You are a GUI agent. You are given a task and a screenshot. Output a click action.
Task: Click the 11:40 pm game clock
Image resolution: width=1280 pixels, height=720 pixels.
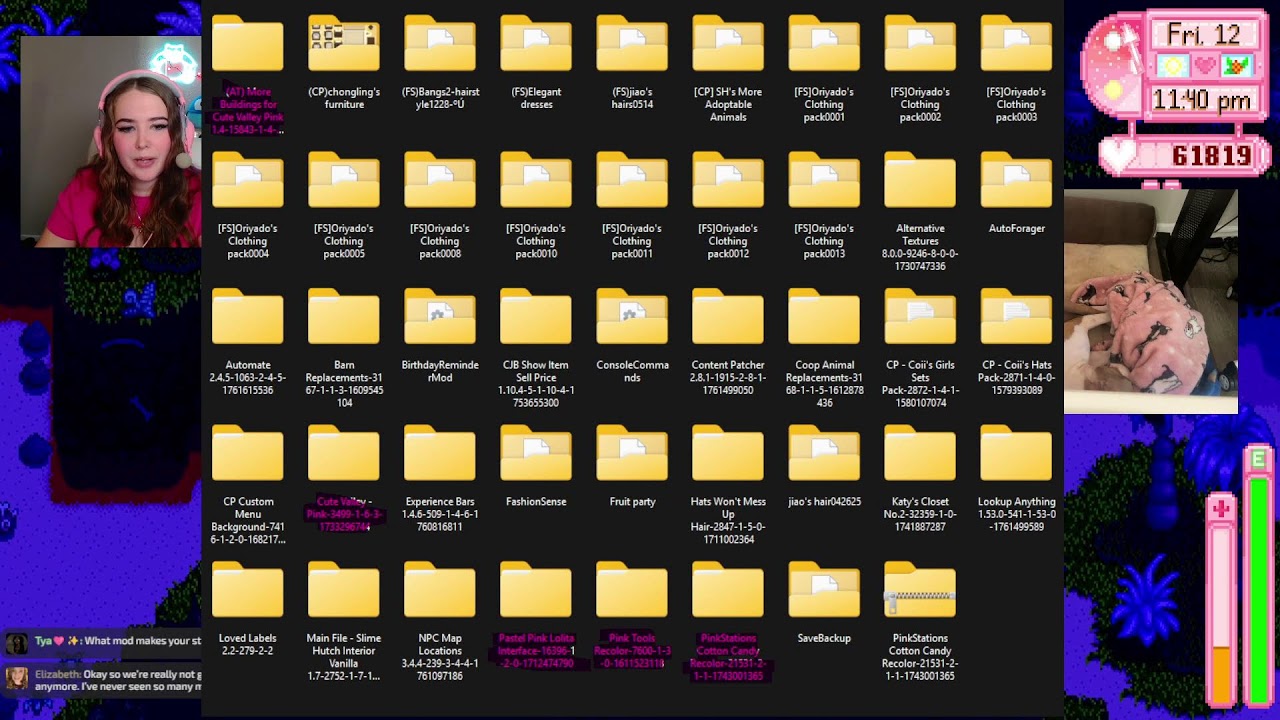click(1202, 101)
